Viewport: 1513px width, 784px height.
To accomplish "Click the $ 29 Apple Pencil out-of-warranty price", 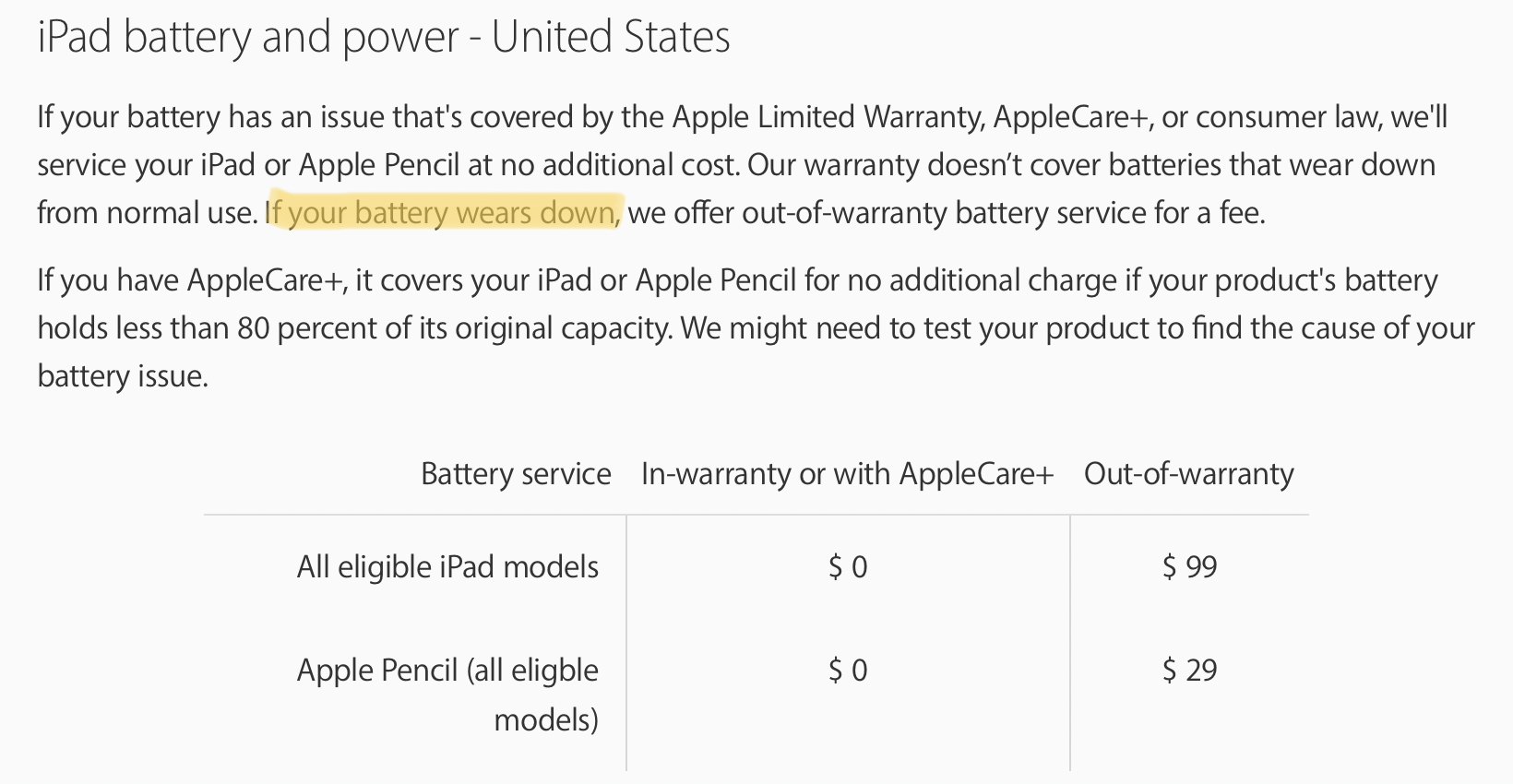I will coord(1190,670).
